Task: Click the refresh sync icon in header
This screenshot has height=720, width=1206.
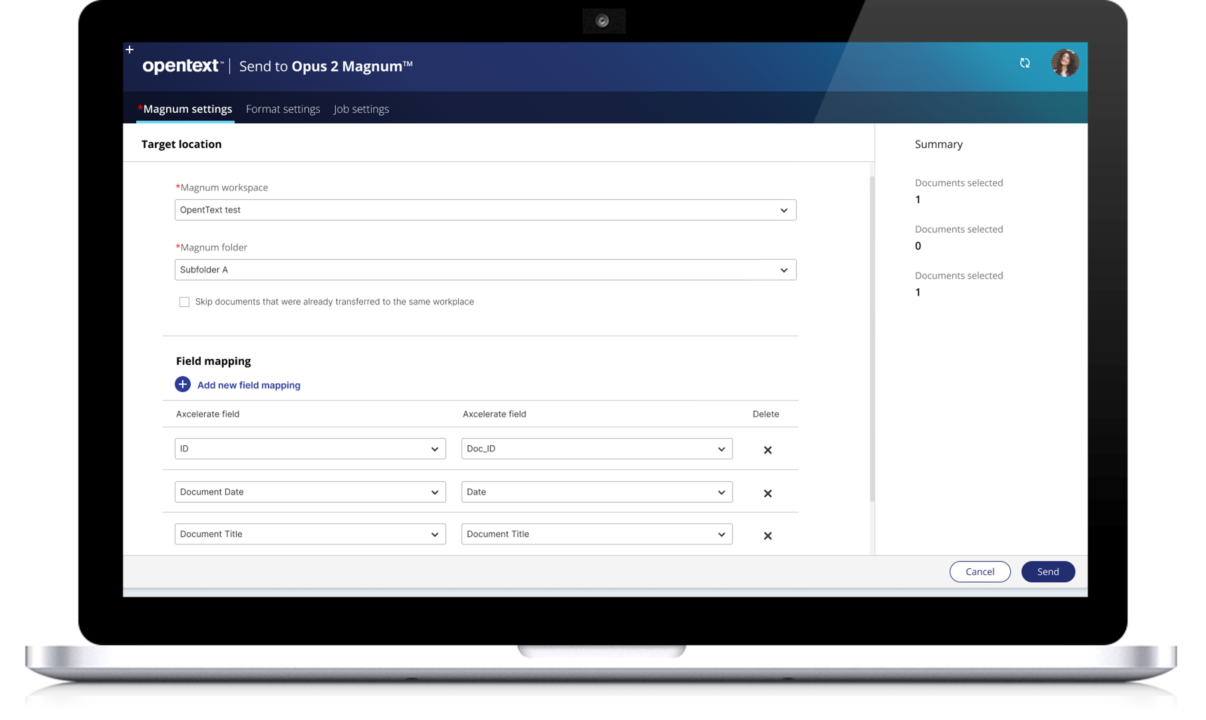Action: pos(1025,63)
